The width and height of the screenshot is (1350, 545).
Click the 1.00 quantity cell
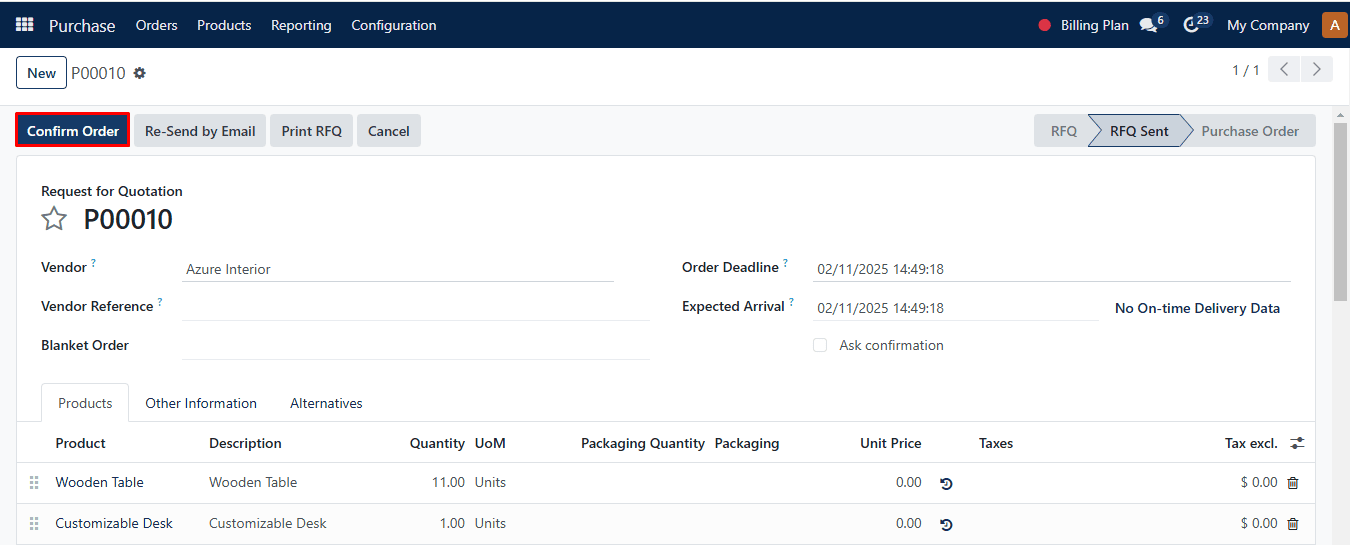pyautogui.click(x=452, y=523)
